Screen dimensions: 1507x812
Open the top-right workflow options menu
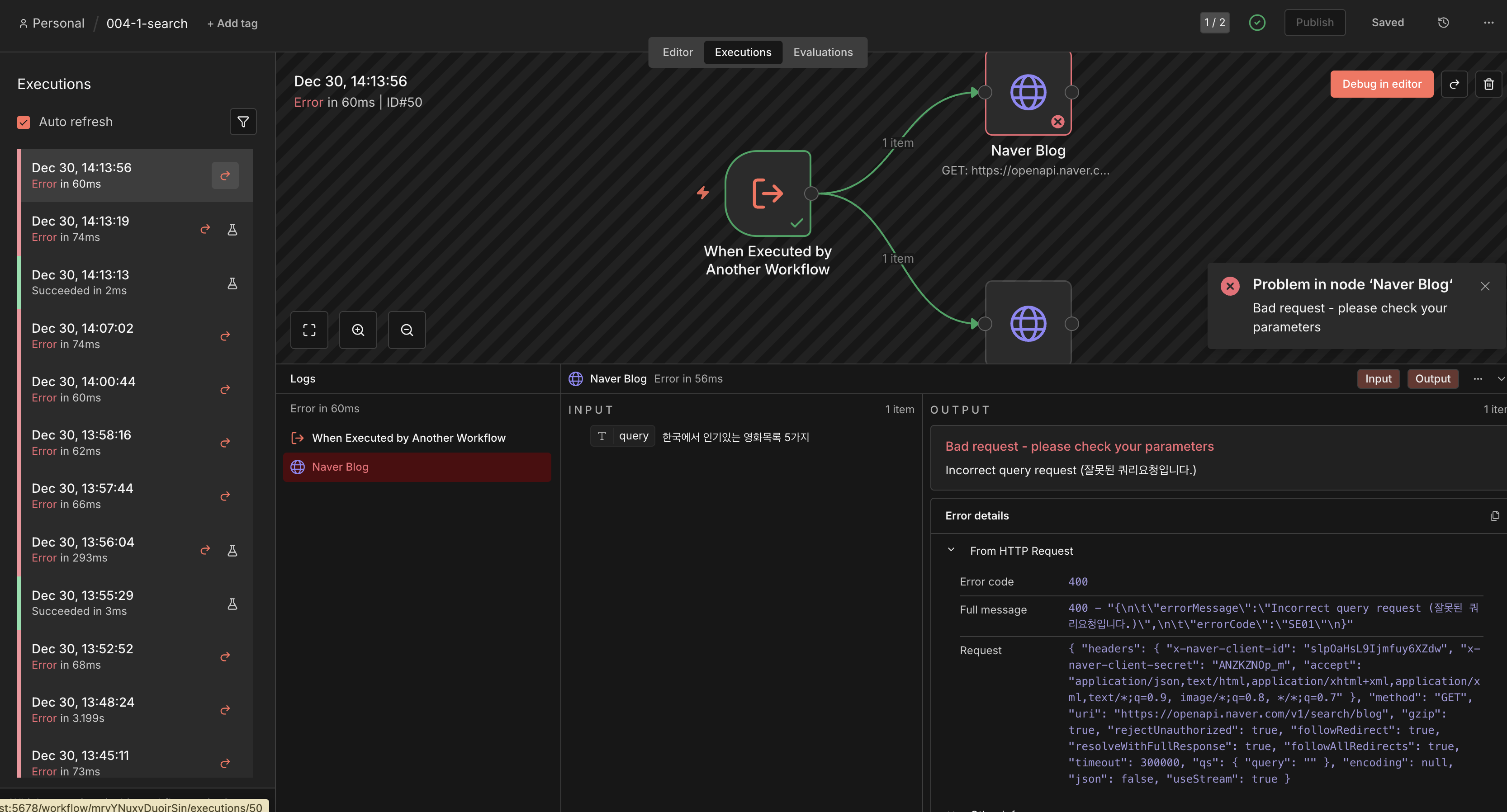pos(1488,23)
